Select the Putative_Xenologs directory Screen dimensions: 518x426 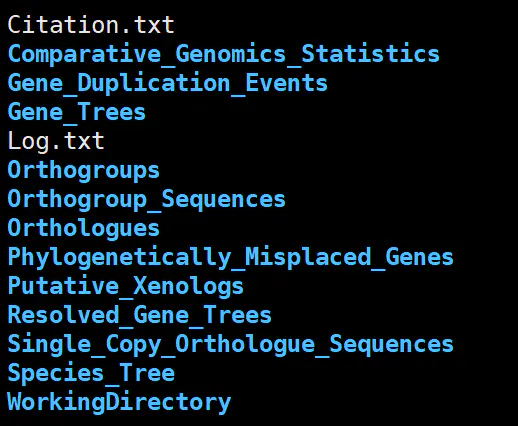(126, 286)
